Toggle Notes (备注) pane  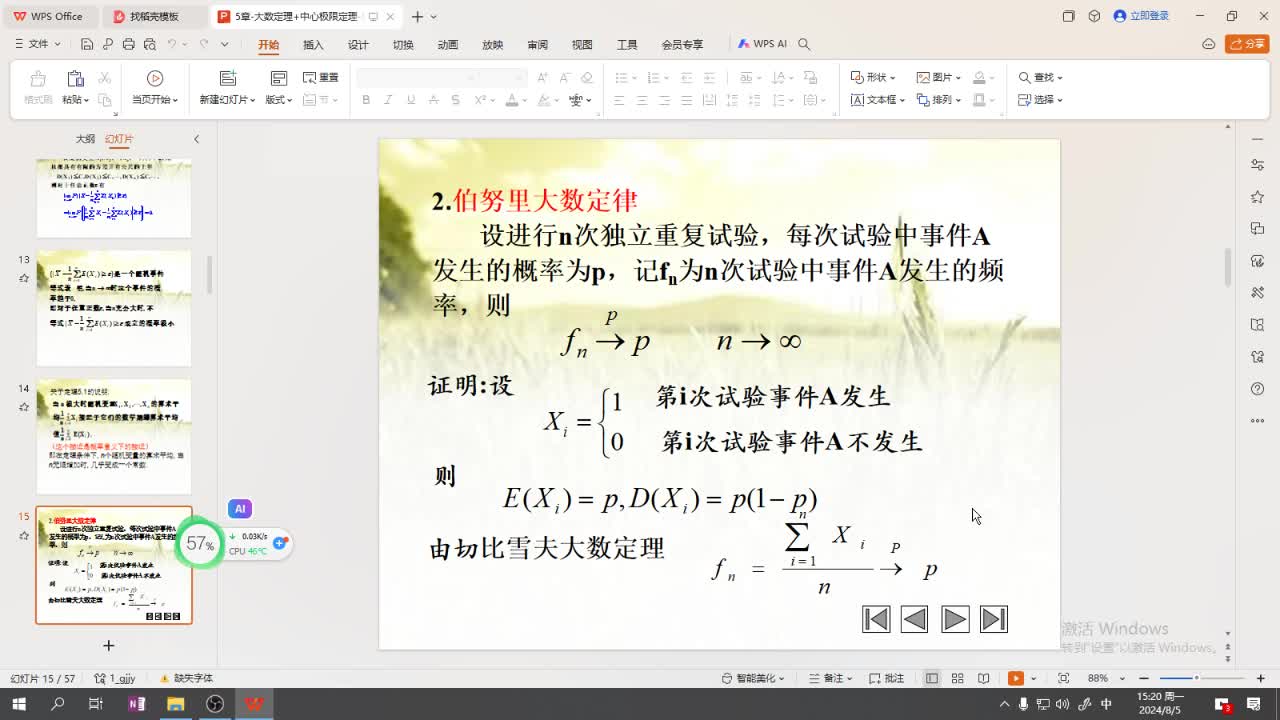tap(830, 678)
